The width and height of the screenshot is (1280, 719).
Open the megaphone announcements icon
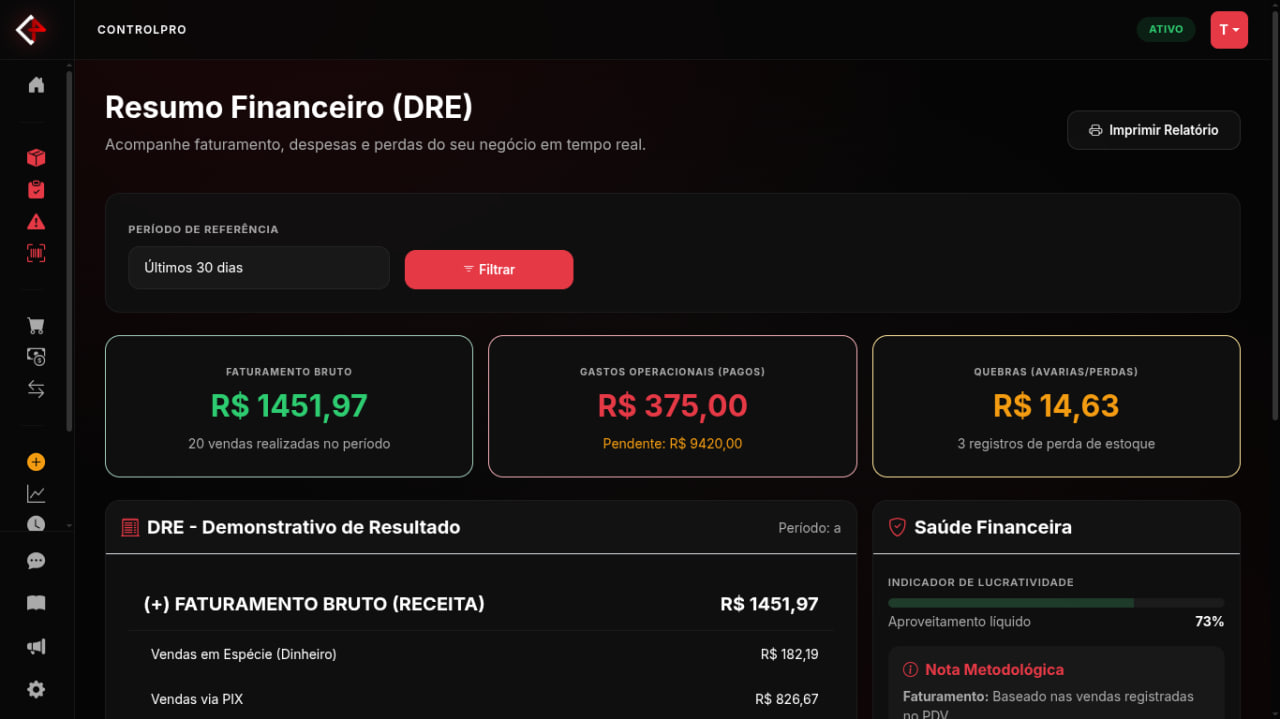tap(36, 647)
